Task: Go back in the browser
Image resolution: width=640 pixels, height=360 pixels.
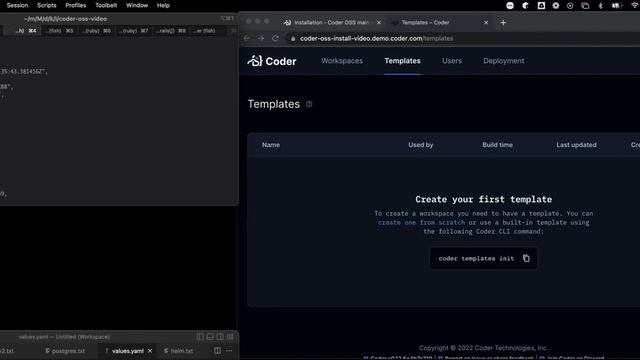Action: point(247,38)
